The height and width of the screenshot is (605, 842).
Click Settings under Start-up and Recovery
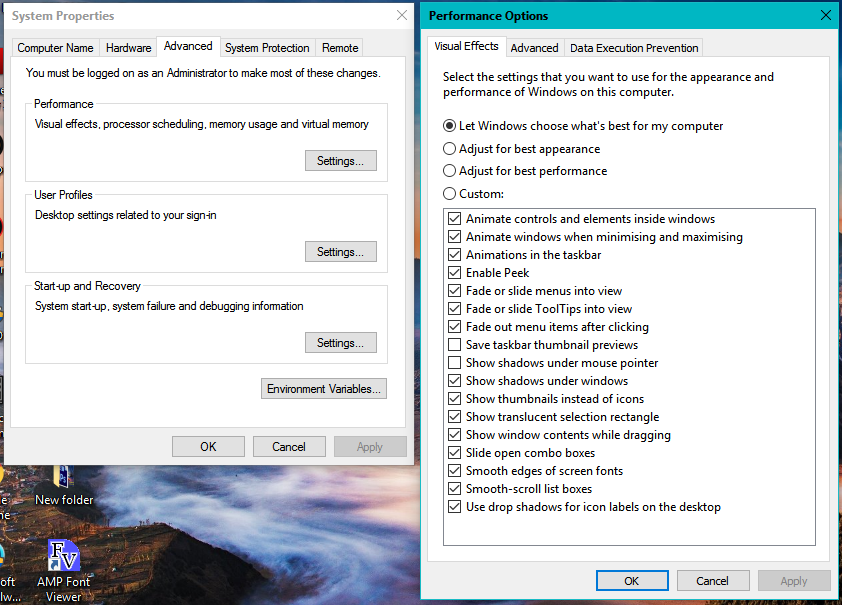[x=340, y=342]
